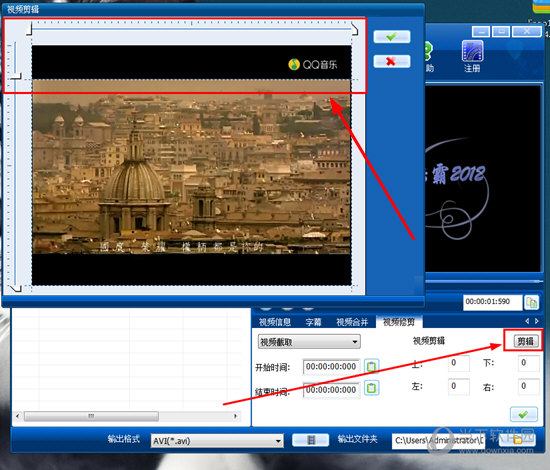Click the paste icon beside 结束时间
This screenshot has width=550, height=470.
371,388
